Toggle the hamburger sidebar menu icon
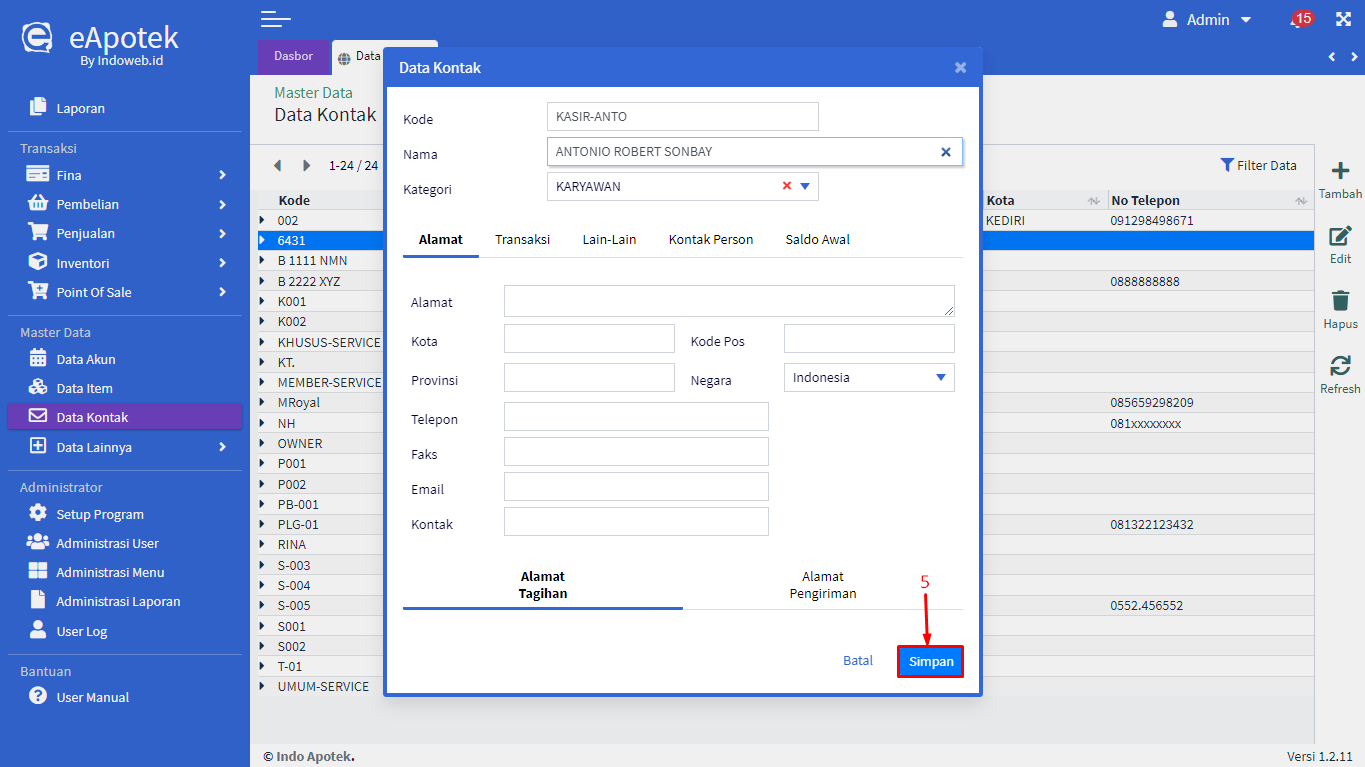 tap(275, 19)
